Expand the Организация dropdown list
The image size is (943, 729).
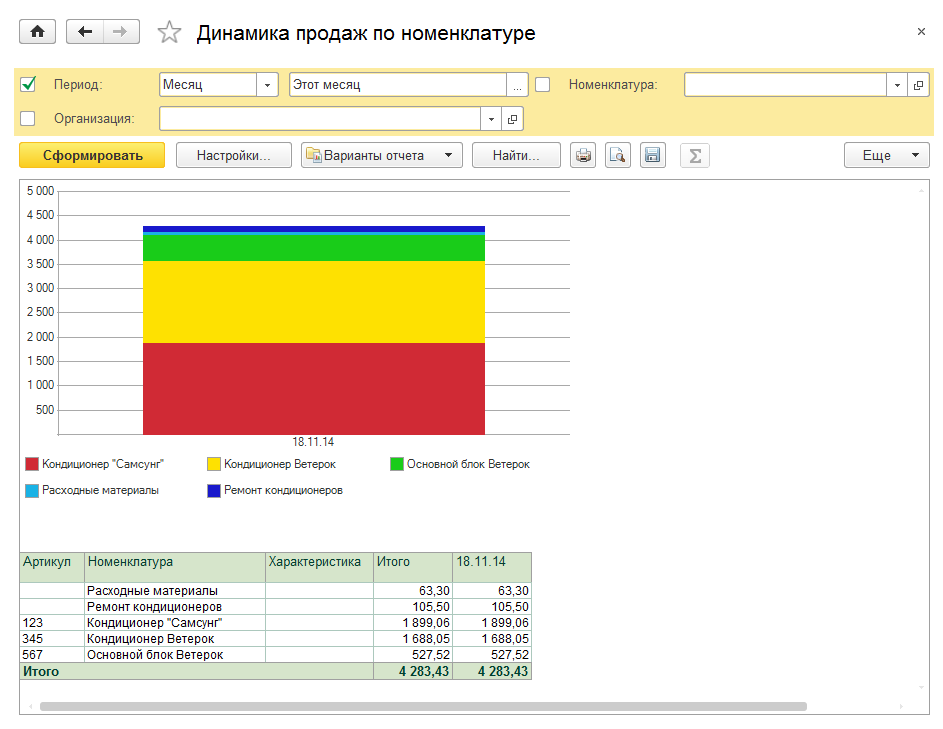click(x=491, y=120)
